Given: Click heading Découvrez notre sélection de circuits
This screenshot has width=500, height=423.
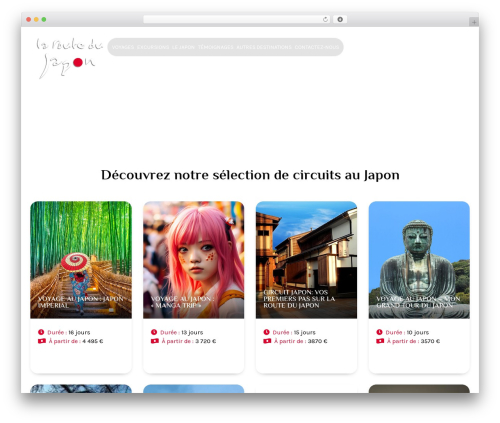Looking at the screenshot, I should 250,175.
